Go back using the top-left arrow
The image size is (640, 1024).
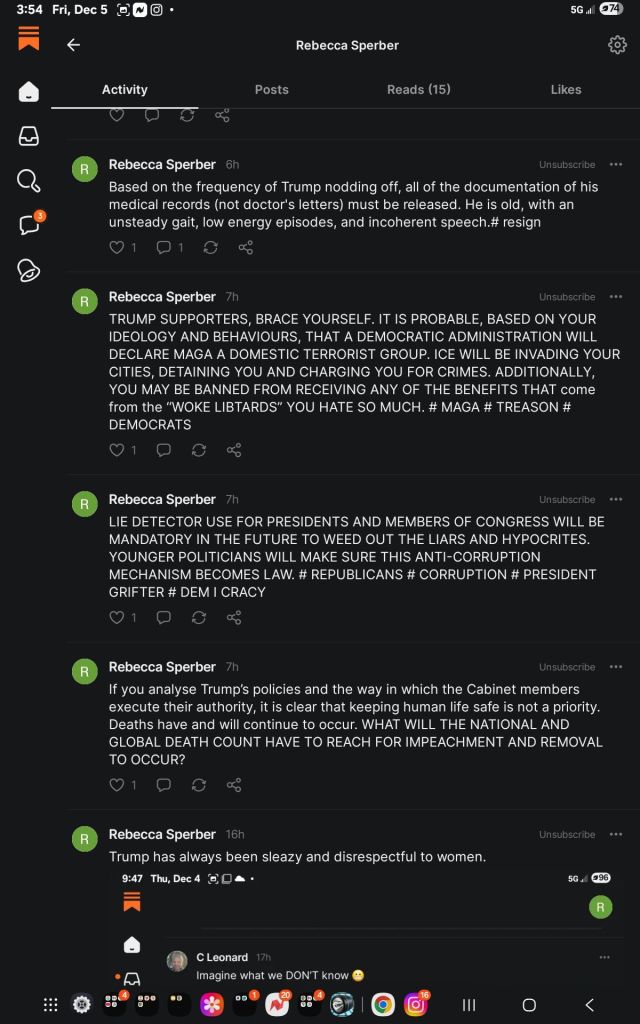coord(73,45)
